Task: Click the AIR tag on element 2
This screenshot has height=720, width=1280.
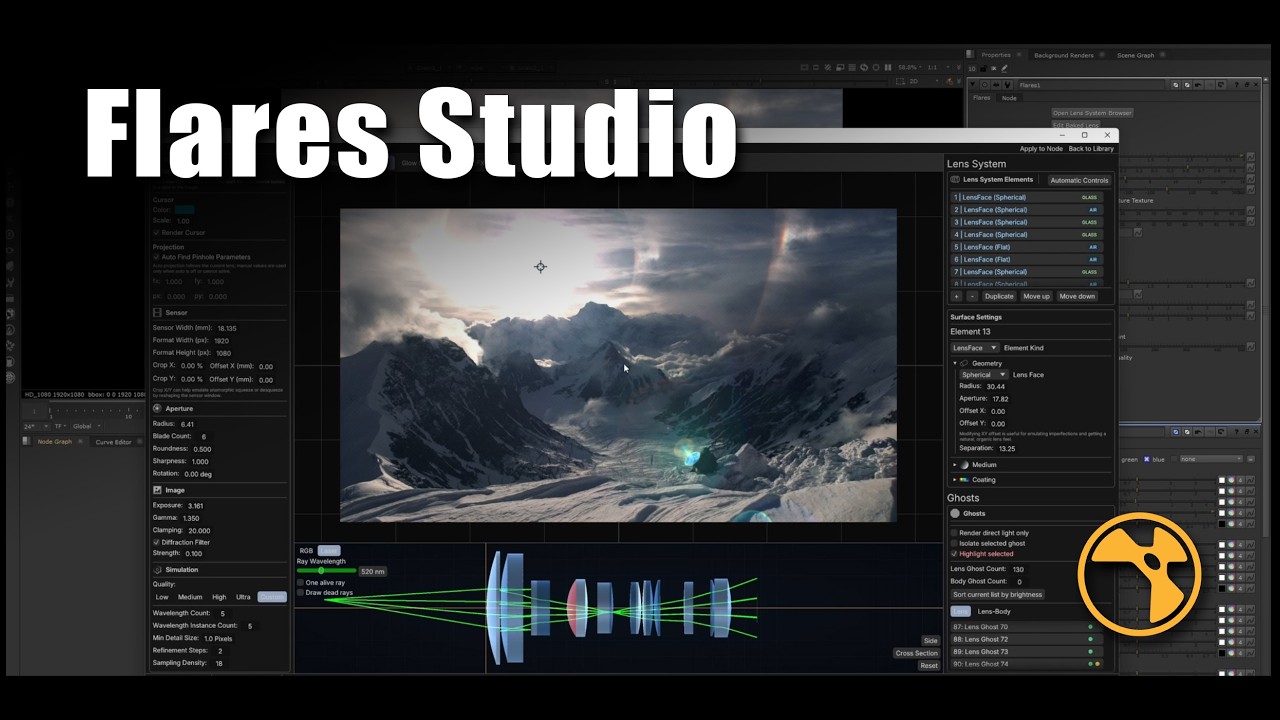Action: (x=1093, y=210)
